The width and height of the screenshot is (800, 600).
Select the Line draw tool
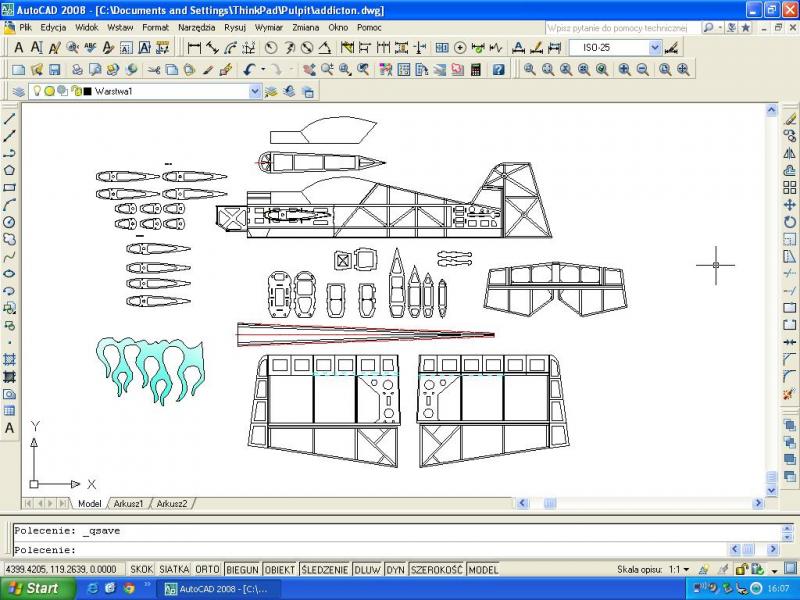pyautogui.click(x=10, y=118)
